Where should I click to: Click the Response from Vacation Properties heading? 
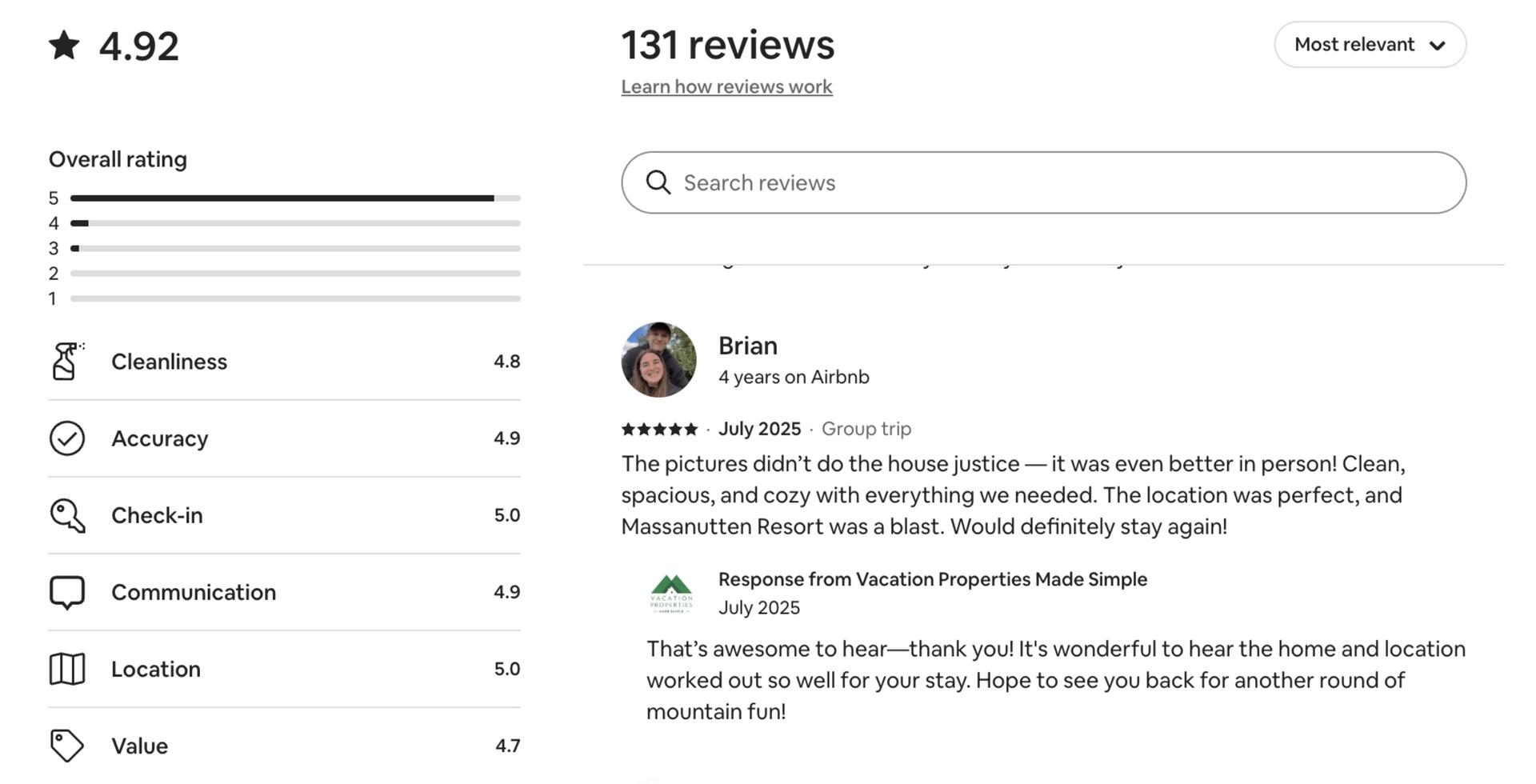pyautogui.click(x=932, y=579)
